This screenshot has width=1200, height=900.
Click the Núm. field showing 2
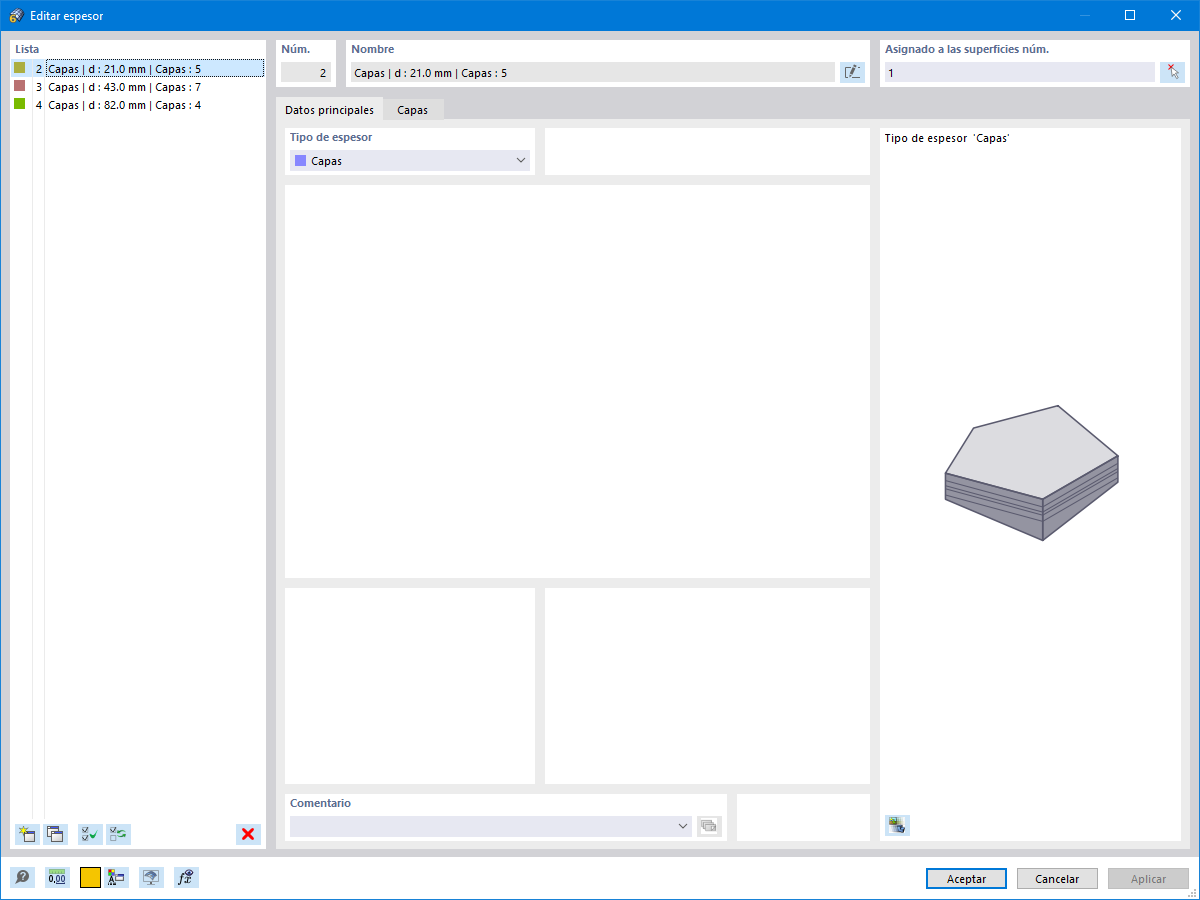(305, 72)
